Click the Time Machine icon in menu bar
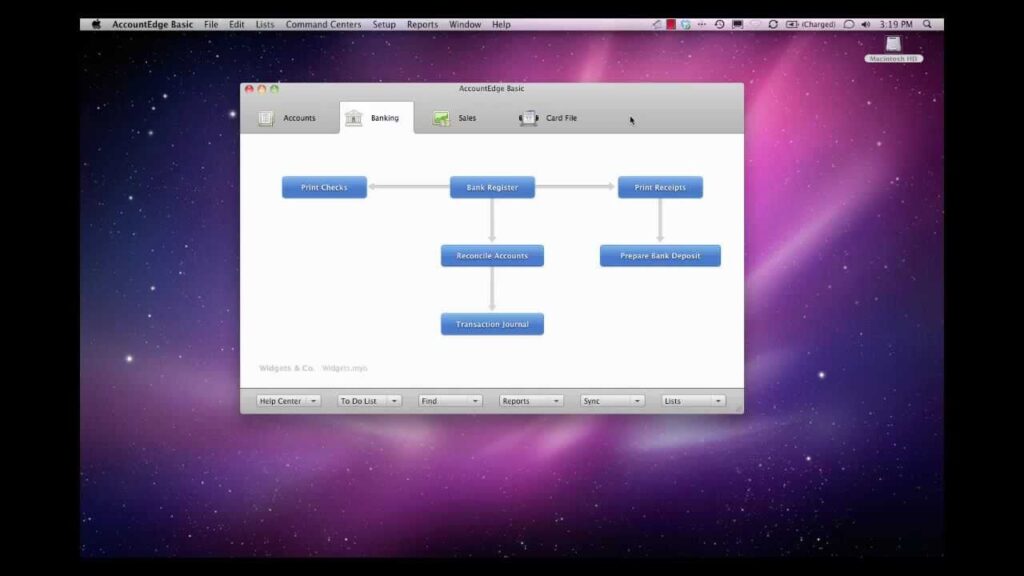 click(x=720, y=24)
